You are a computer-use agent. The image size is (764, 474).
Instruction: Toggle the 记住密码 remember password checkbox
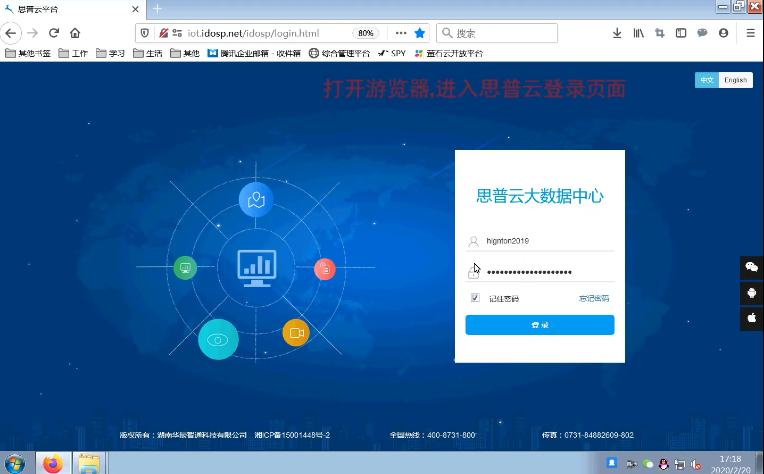pyautogui.click(x=475, y=298)
